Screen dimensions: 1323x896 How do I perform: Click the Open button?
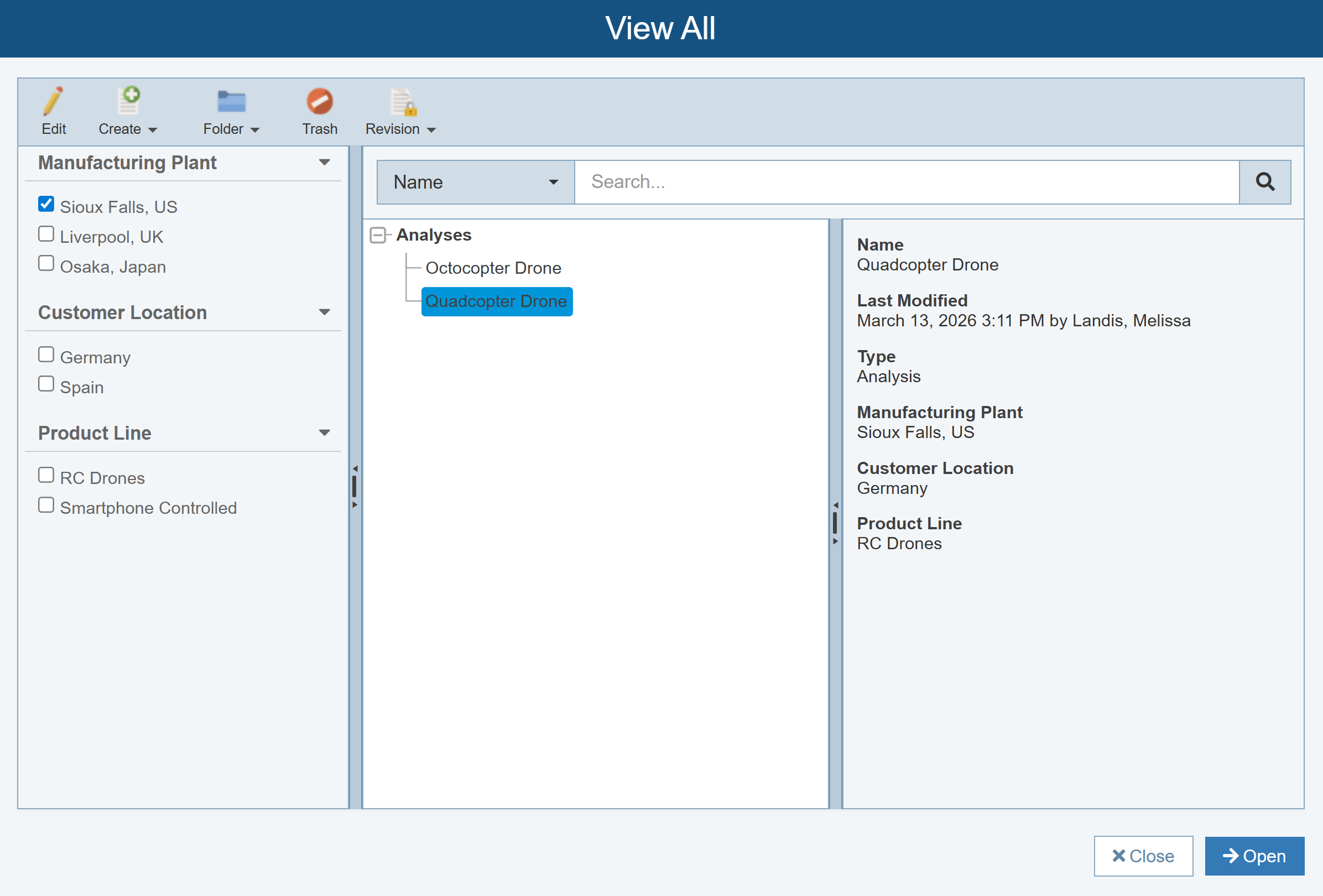tap(1253, 856)
